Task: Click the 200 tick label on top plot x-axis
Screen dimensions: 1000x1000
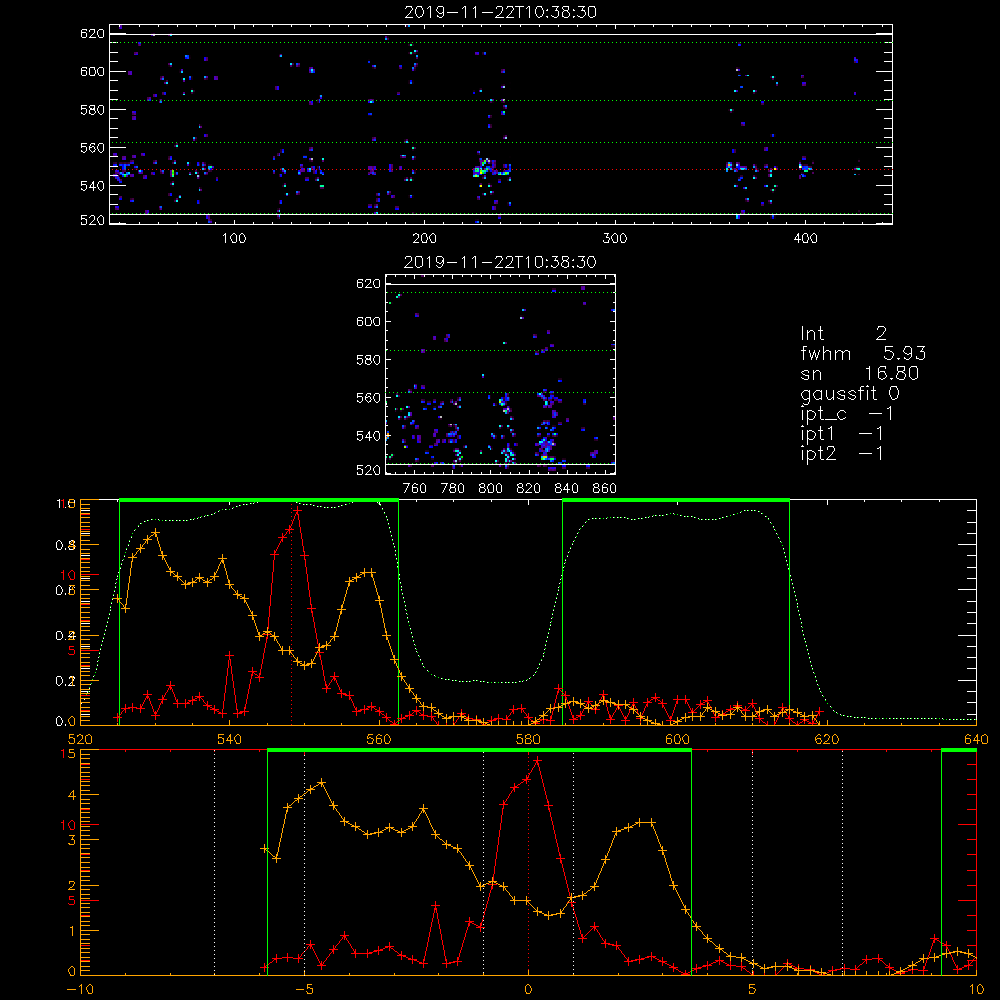Action: [x=424, y=238]
